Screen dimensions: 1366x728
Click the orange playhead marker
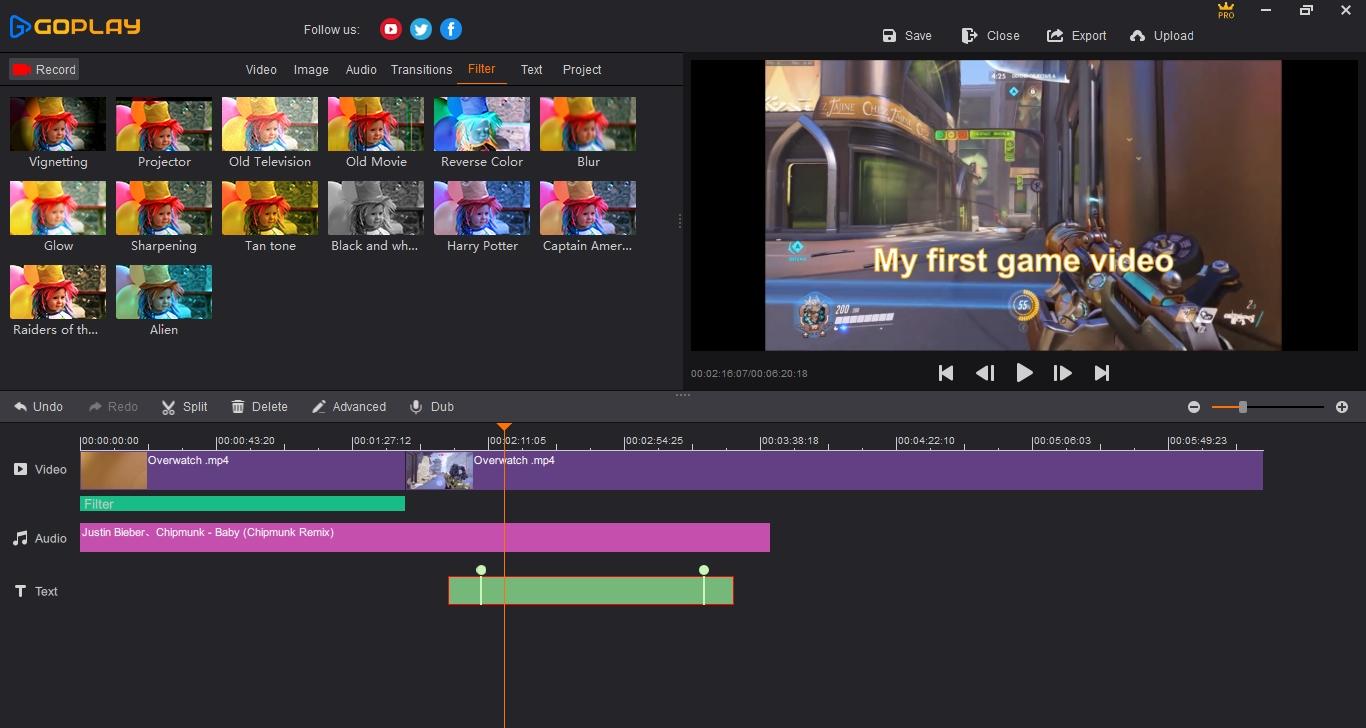tap(504, 427)
